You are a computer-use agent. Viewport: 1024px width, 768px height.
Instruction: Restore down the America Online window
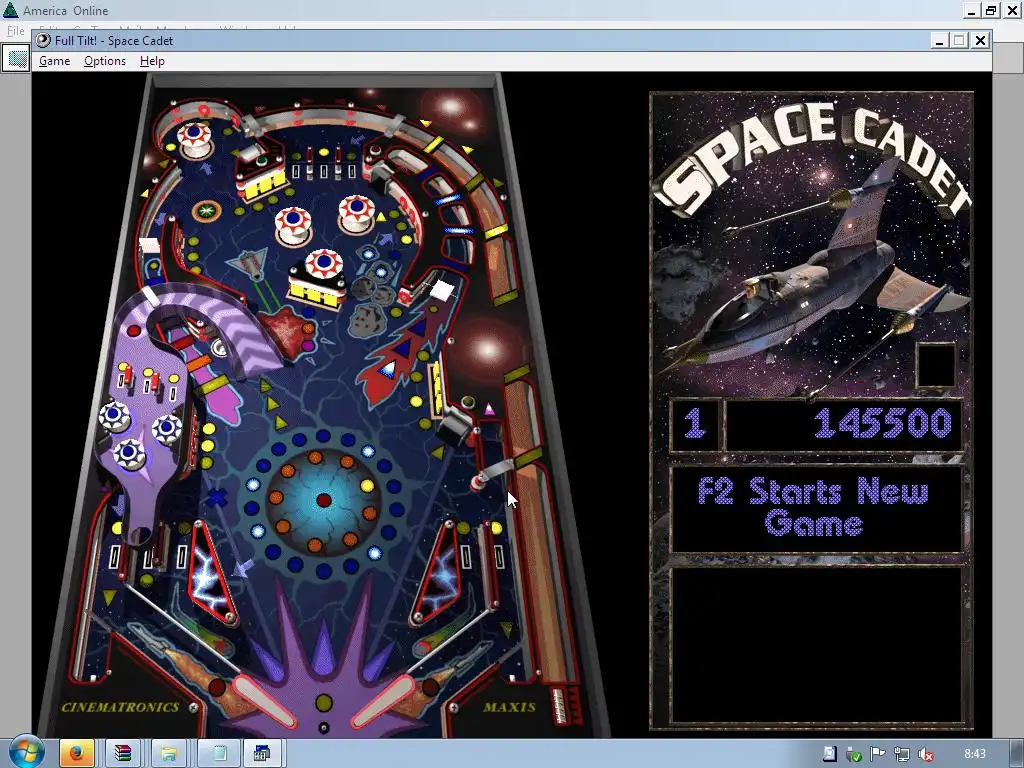pos(991,10)
